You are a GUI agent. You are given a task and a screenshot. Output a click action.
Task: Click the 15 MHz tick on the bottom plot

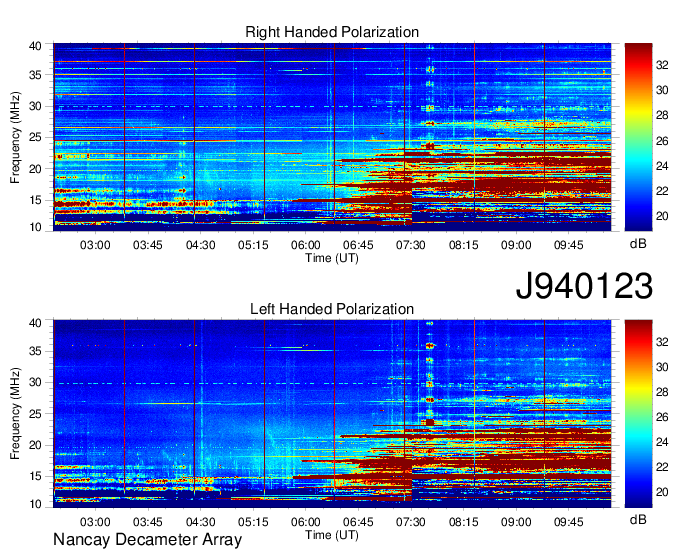point(36,477)
